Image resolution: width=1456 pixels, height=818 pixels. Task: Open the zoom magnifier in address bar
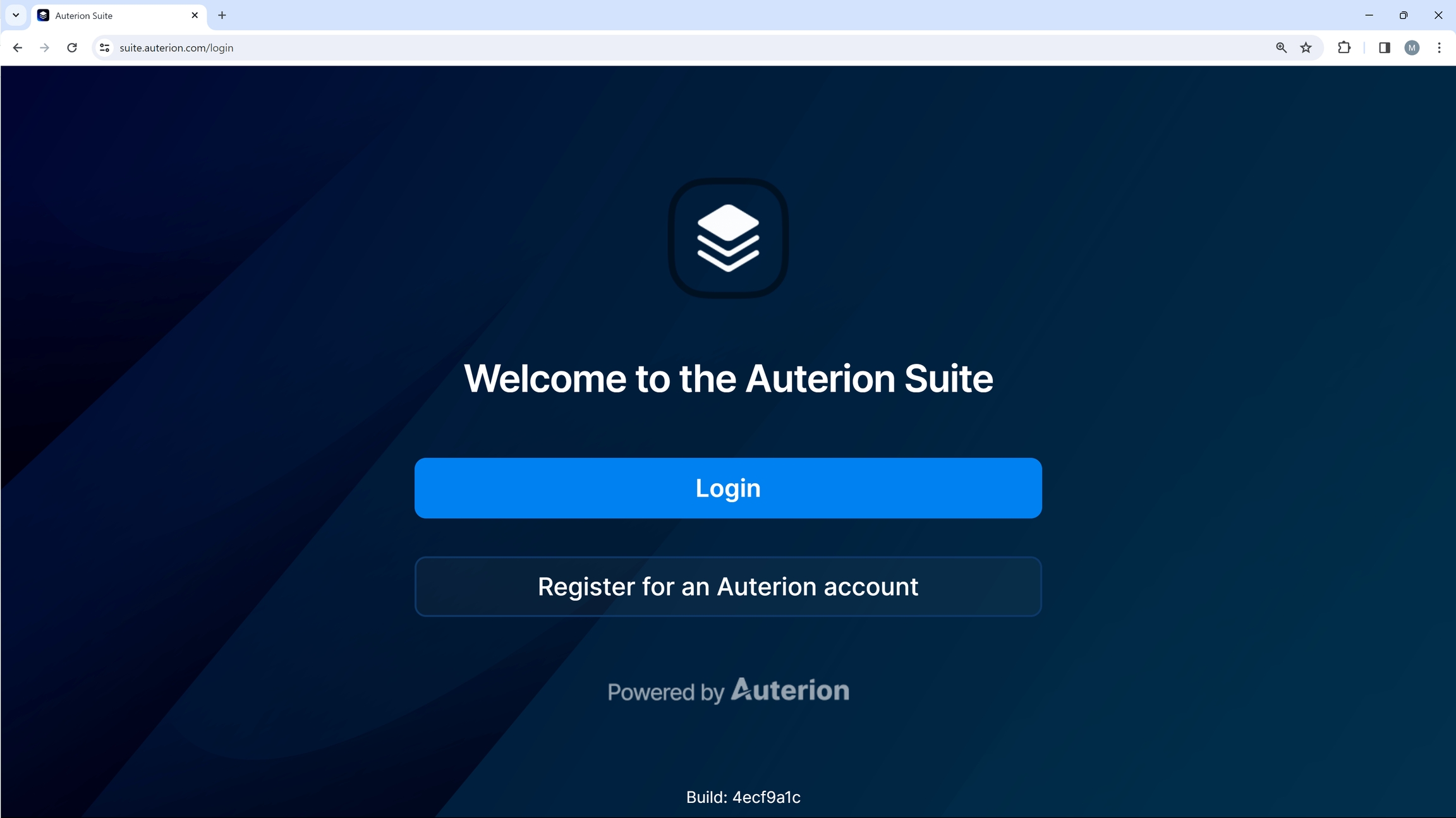click(1281, 48)
